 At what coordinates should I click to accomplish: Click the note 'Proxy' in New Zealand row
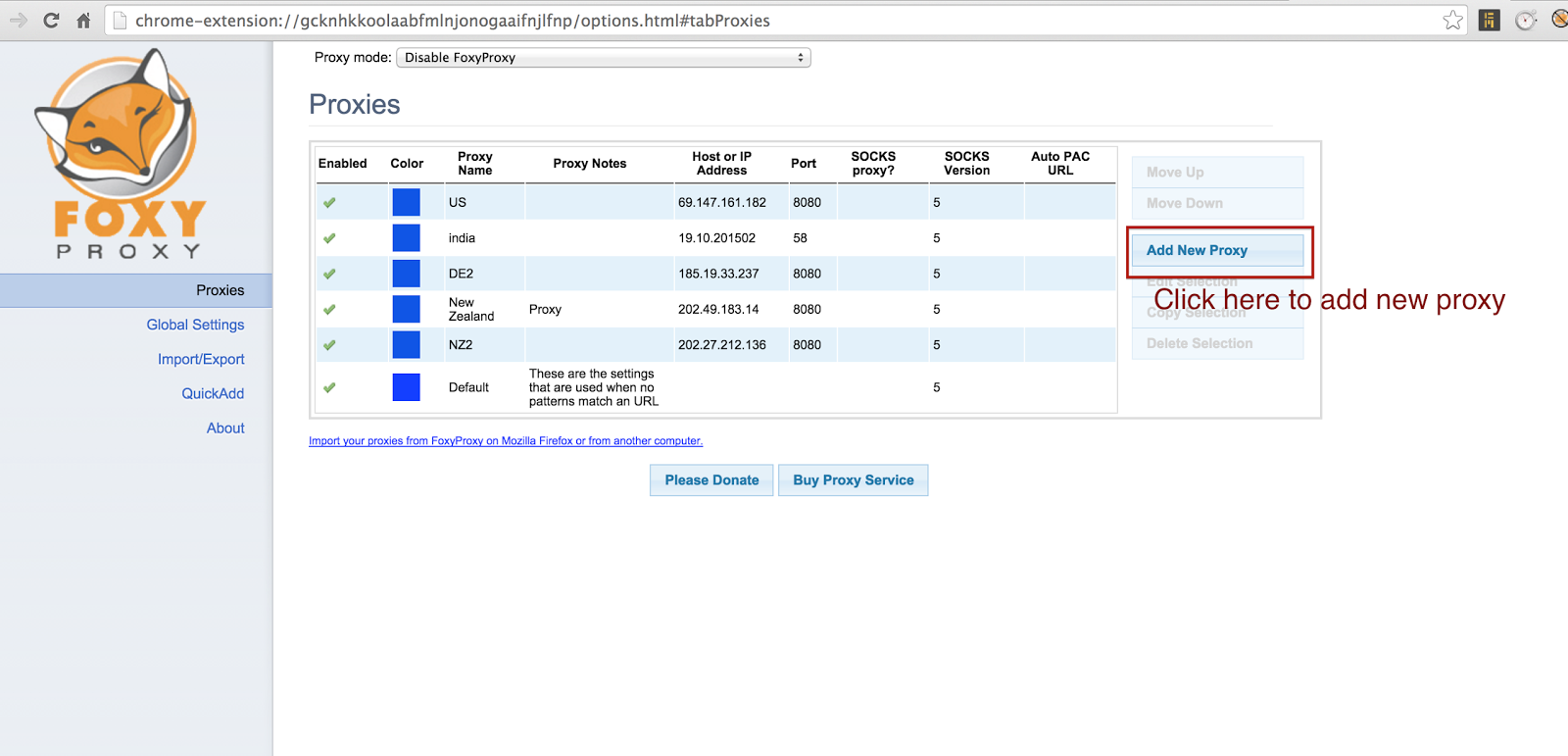tap(545, 309)
